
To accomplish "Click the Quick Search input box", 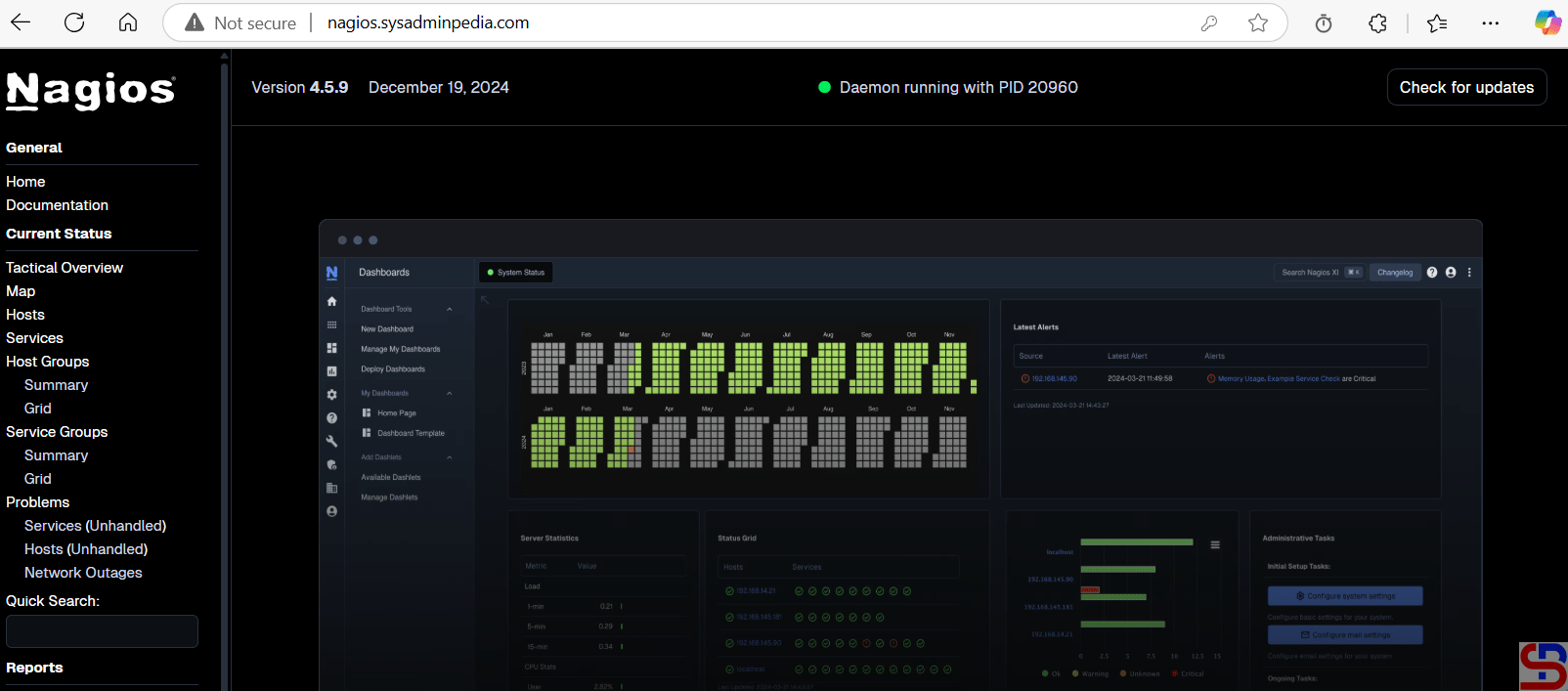I will (102, 631).
